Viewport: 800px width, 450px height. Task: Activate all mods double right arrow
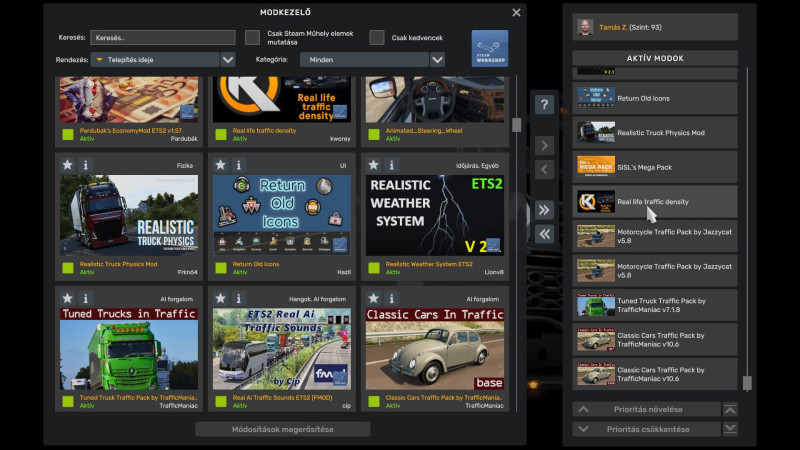tap(544, 210)
